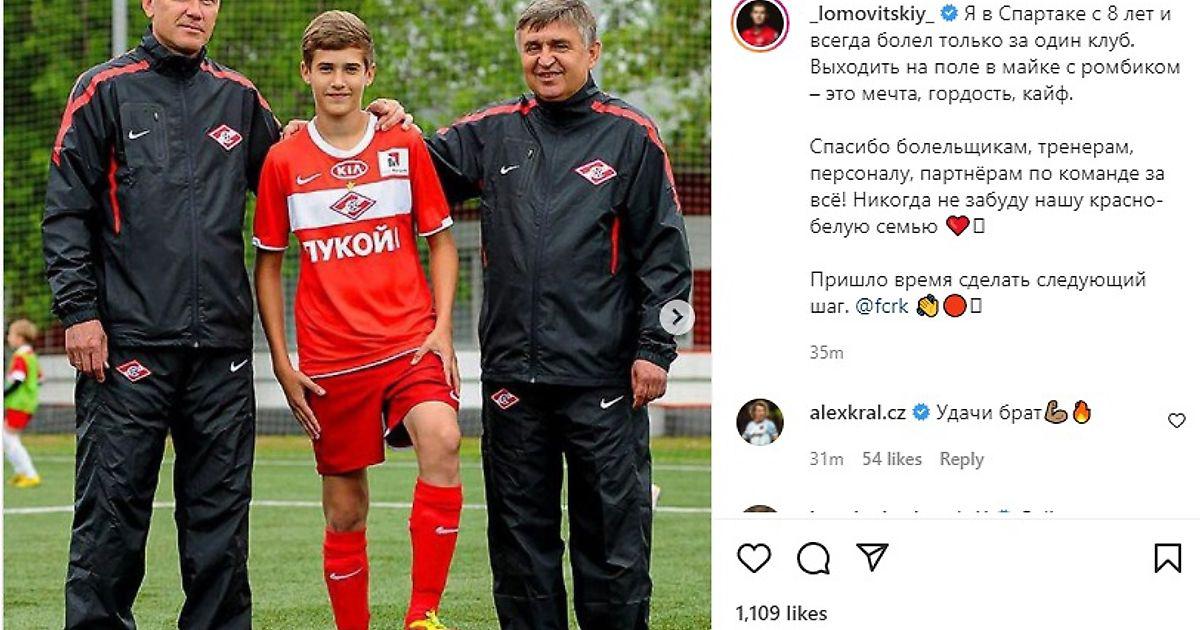
Task: Click the alexkral.cz username
Action: [857, 412]
